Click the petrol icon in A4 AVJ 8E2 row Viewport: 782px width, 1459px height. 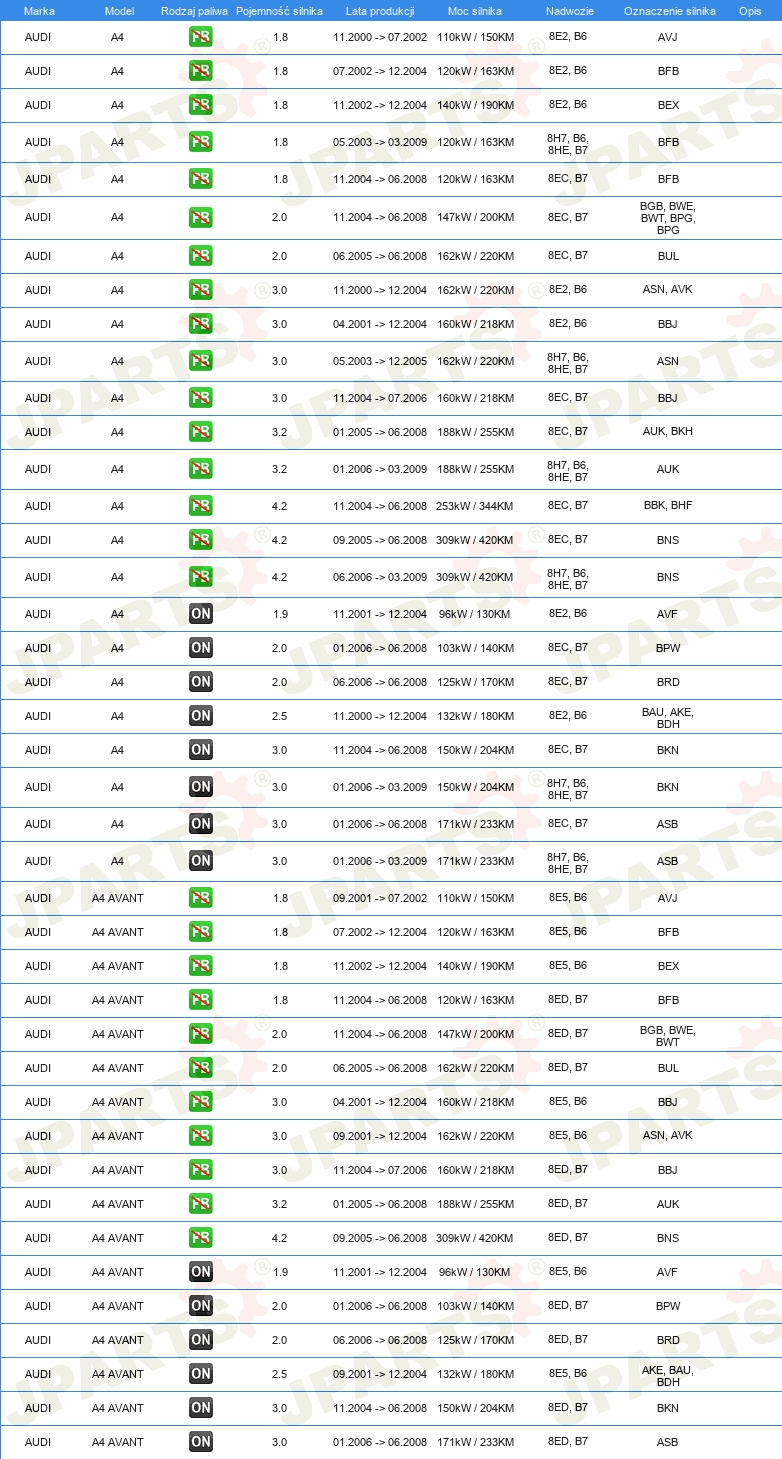[x=201, y=37]
